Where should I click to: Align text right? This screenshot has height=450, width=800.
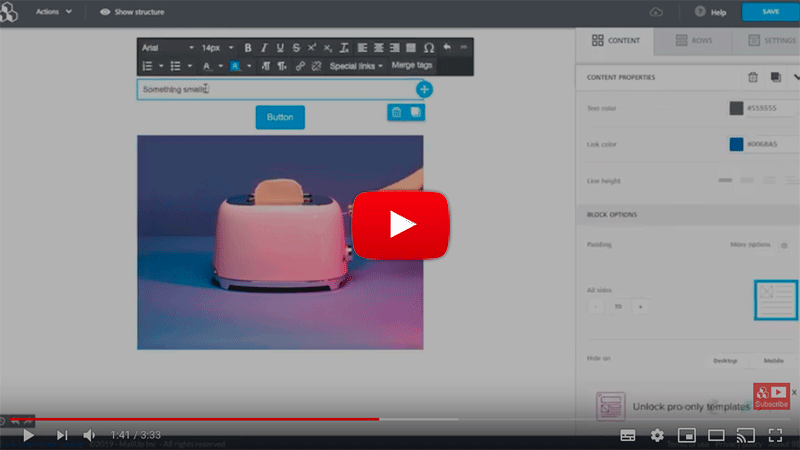pyautogui.click(x=394, y=47)
